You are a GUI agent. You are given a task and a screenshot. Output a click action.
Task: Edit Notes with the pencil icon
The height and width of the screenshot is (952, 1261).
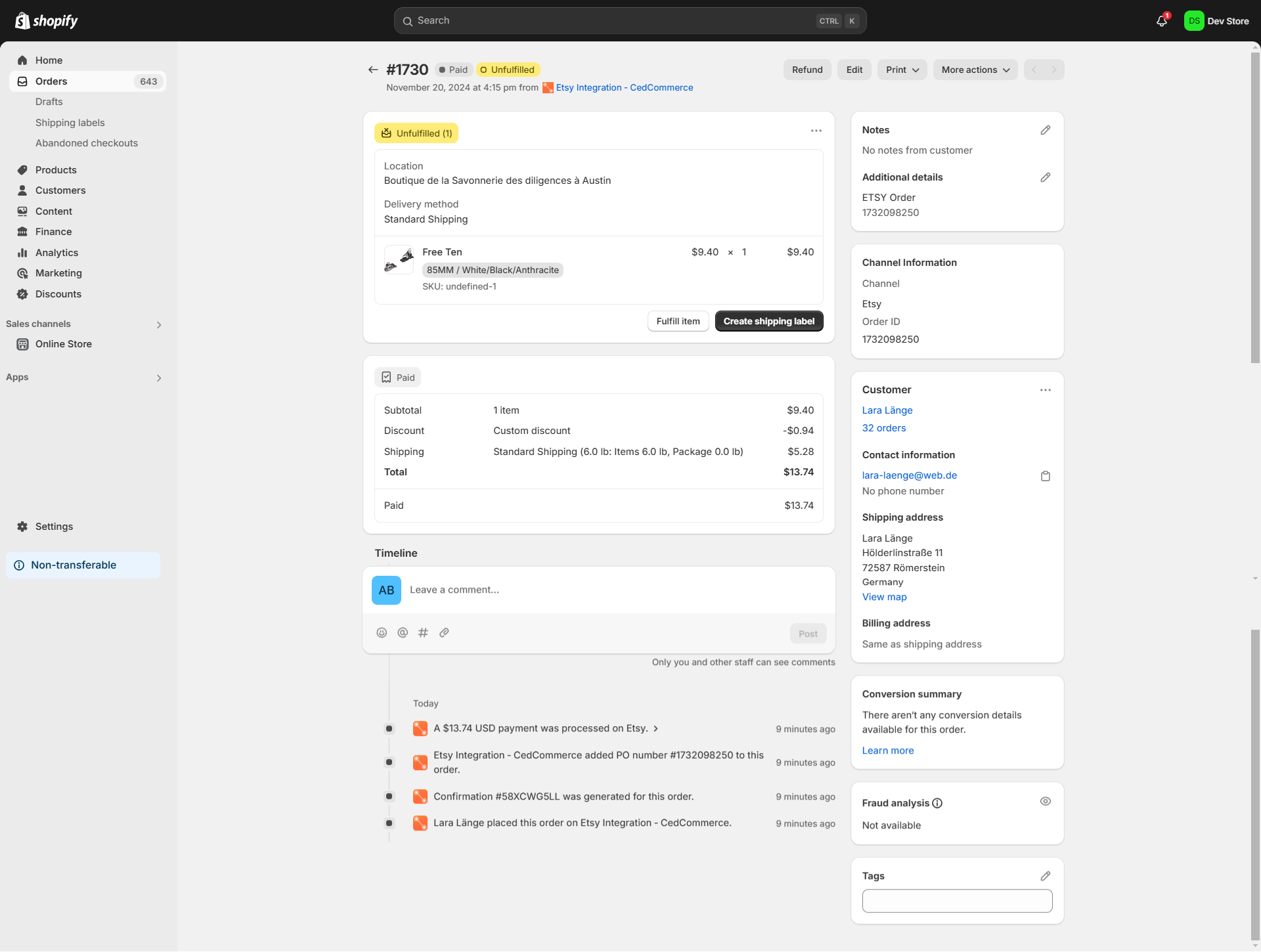tap(1046, 130)
